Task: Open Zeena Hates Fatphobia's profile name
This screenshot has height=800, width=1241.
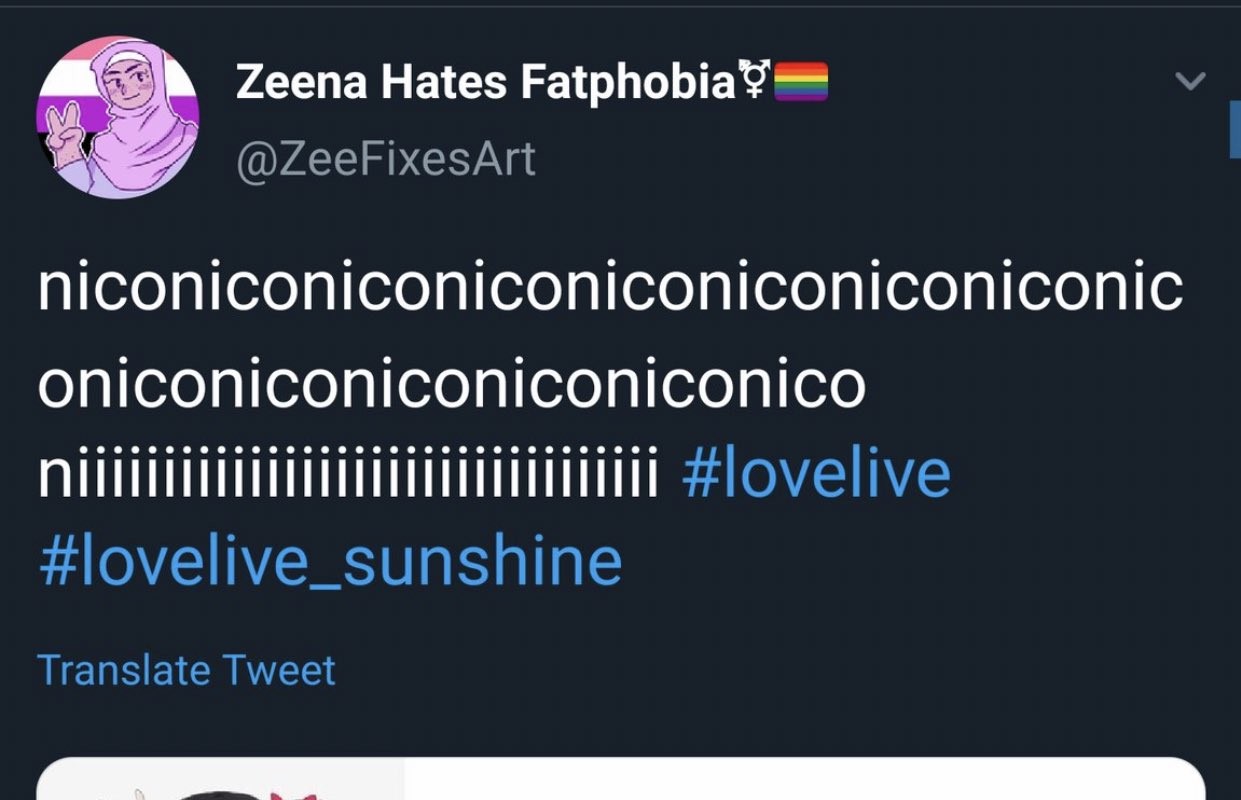Action: click(x=486, y=83)
